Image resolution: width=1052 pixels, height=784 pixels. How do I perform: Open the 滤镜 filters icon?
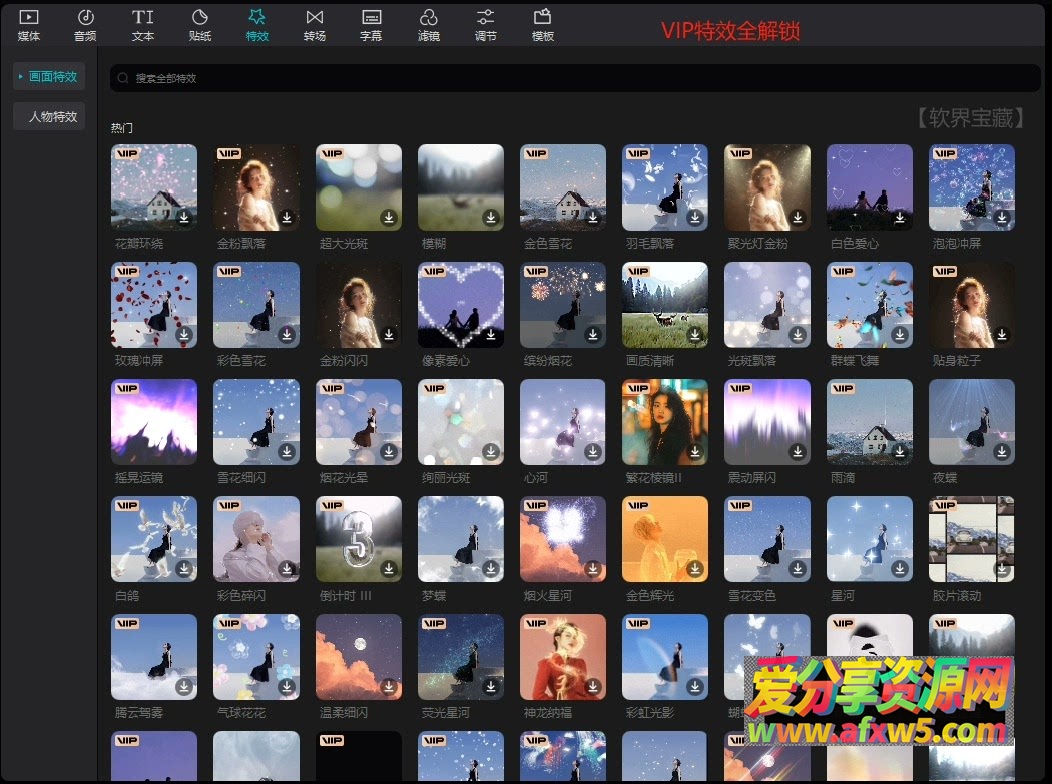[428, 18]
